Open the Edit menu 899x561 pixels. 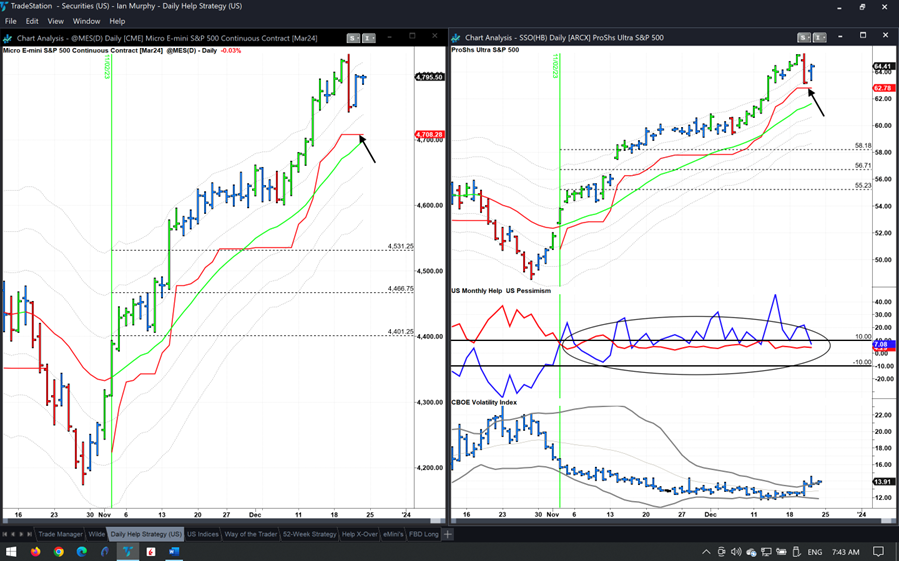click(x=32, y=21)
